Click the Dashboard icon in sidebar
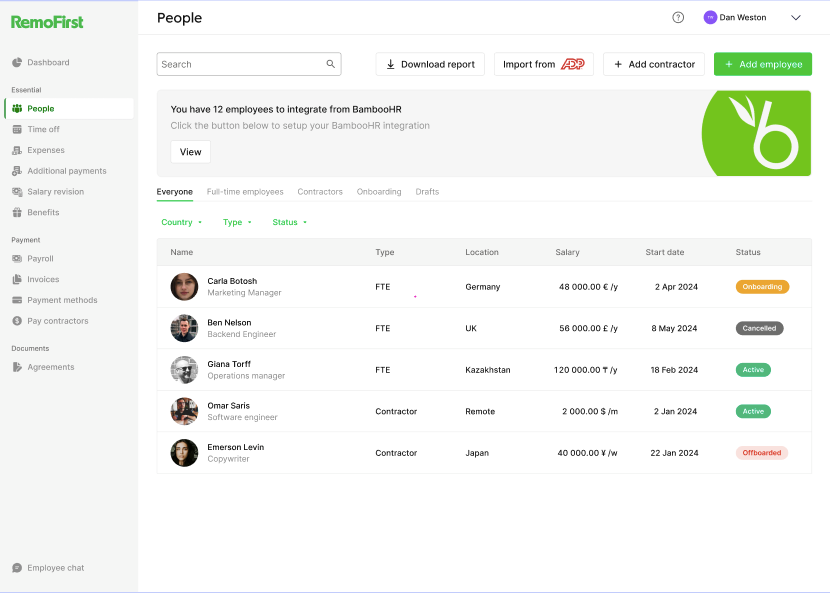 click(17, 63)
